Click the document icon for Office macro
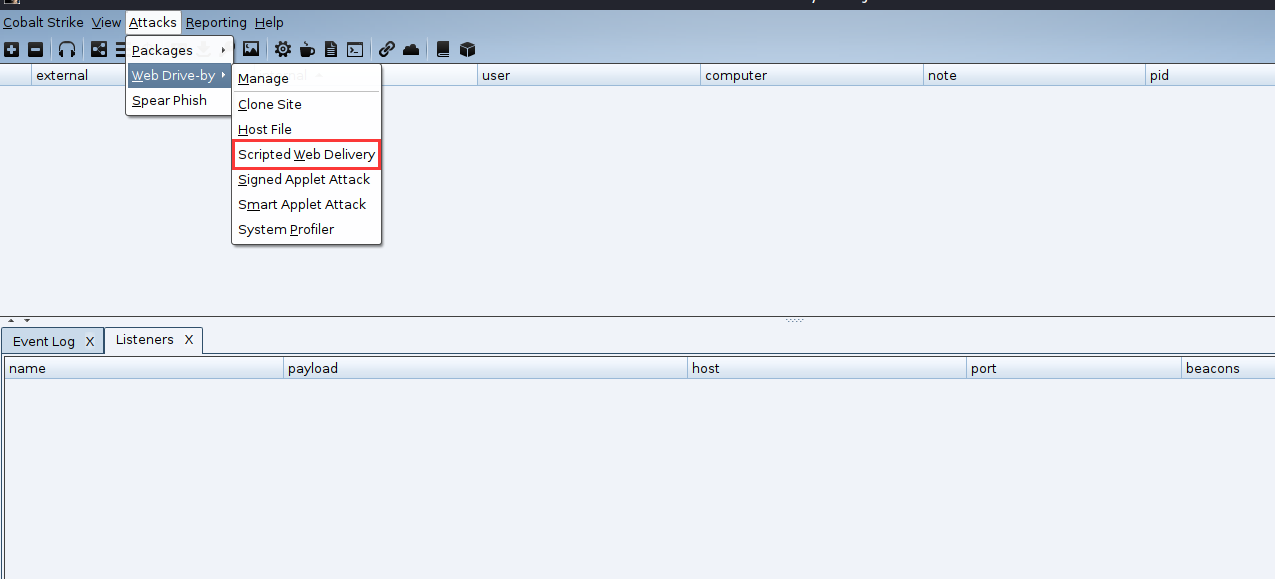Viewport: 1275px width, 579px height. [x=331, y=49]
